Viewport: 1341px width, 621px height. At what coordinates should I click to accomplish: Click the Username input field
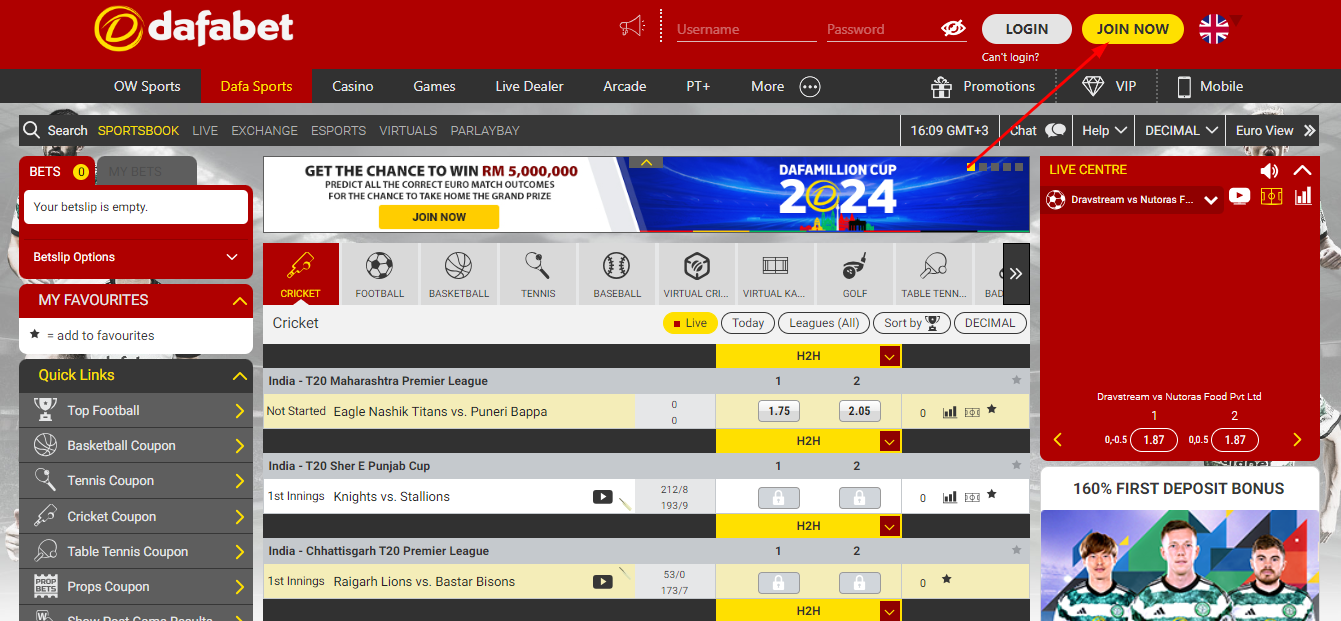click(745, 30)
